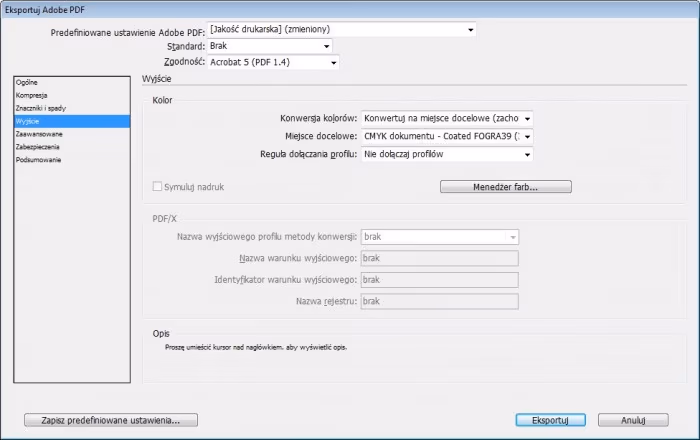
Task: Click the Kolor group heading
Action: (162, 100)
